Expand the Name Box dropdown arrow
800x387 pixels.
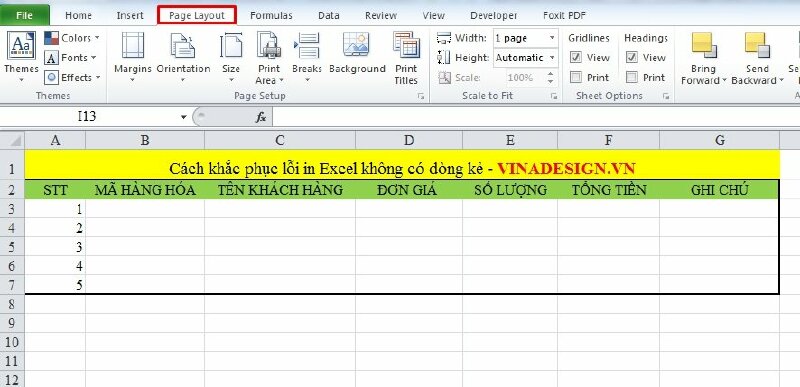point(184,117)
